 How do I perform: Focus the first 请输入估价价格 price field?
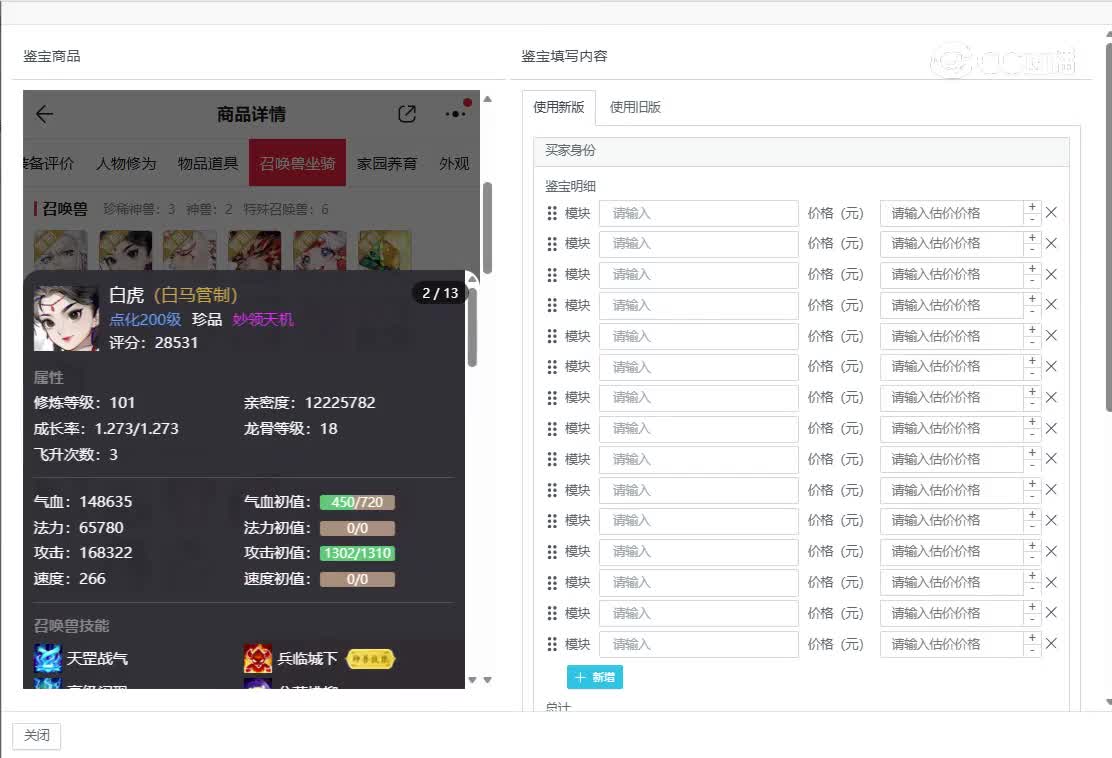[952, 213]
